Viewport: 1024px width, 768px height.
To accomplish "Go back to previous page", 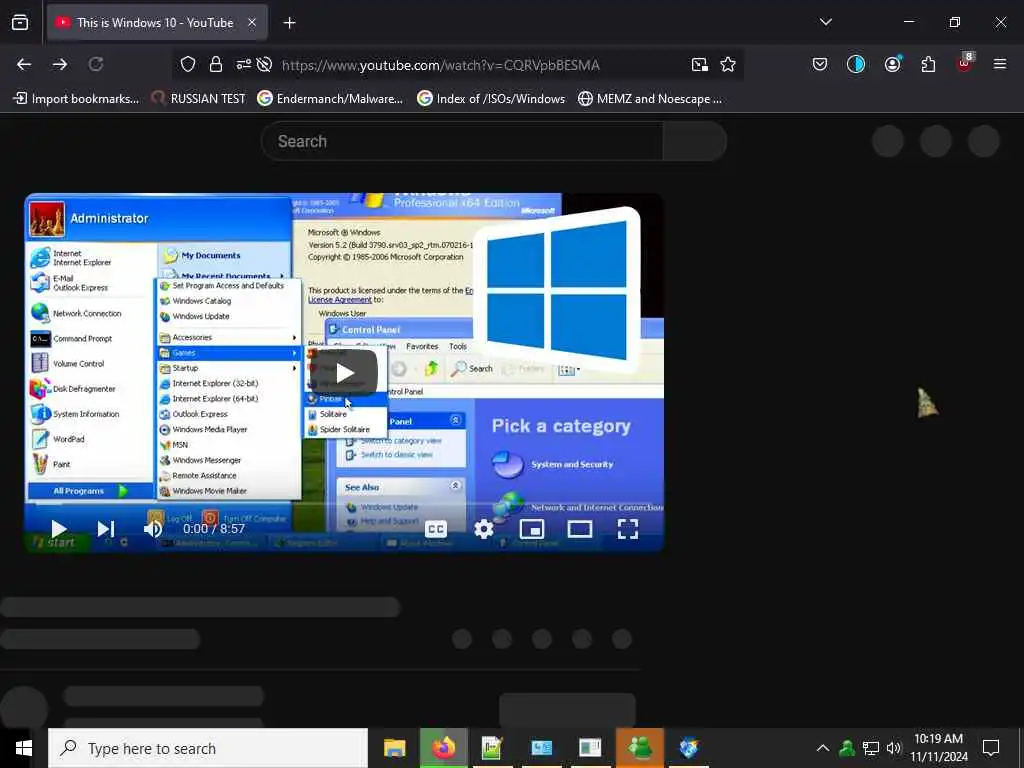I will pos(24,64).
